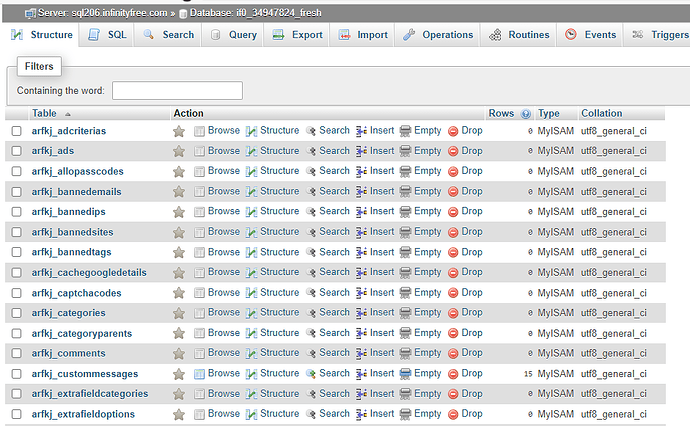Click the Insert icon for arfkj_comments

pos(361,353)
